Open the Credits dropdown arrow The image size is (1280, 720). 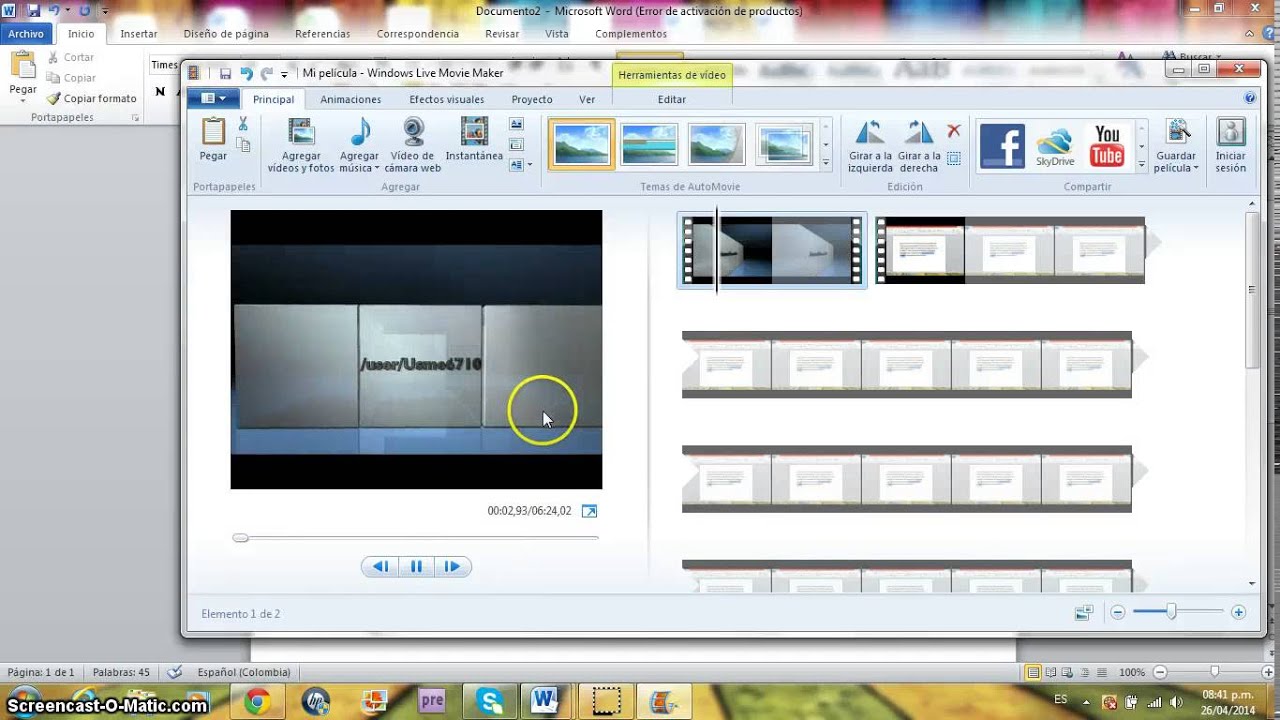[x=529, y=164]
